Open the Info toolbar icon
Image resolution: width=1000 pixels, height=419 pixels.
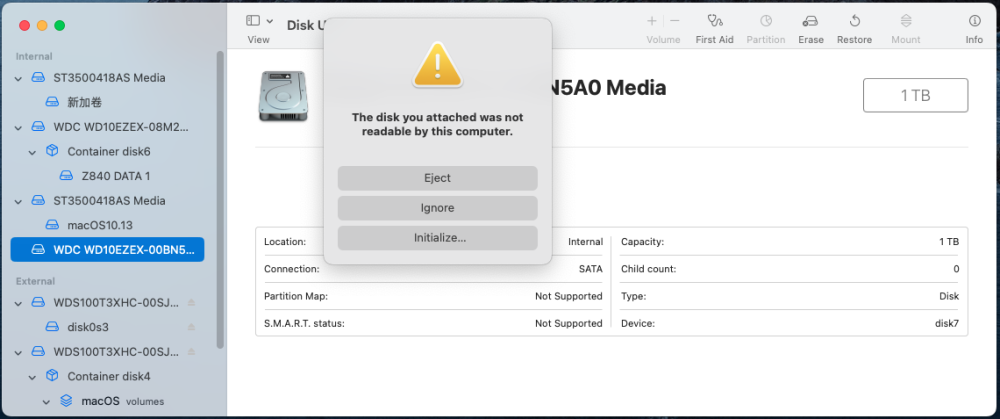click(974, 21)
